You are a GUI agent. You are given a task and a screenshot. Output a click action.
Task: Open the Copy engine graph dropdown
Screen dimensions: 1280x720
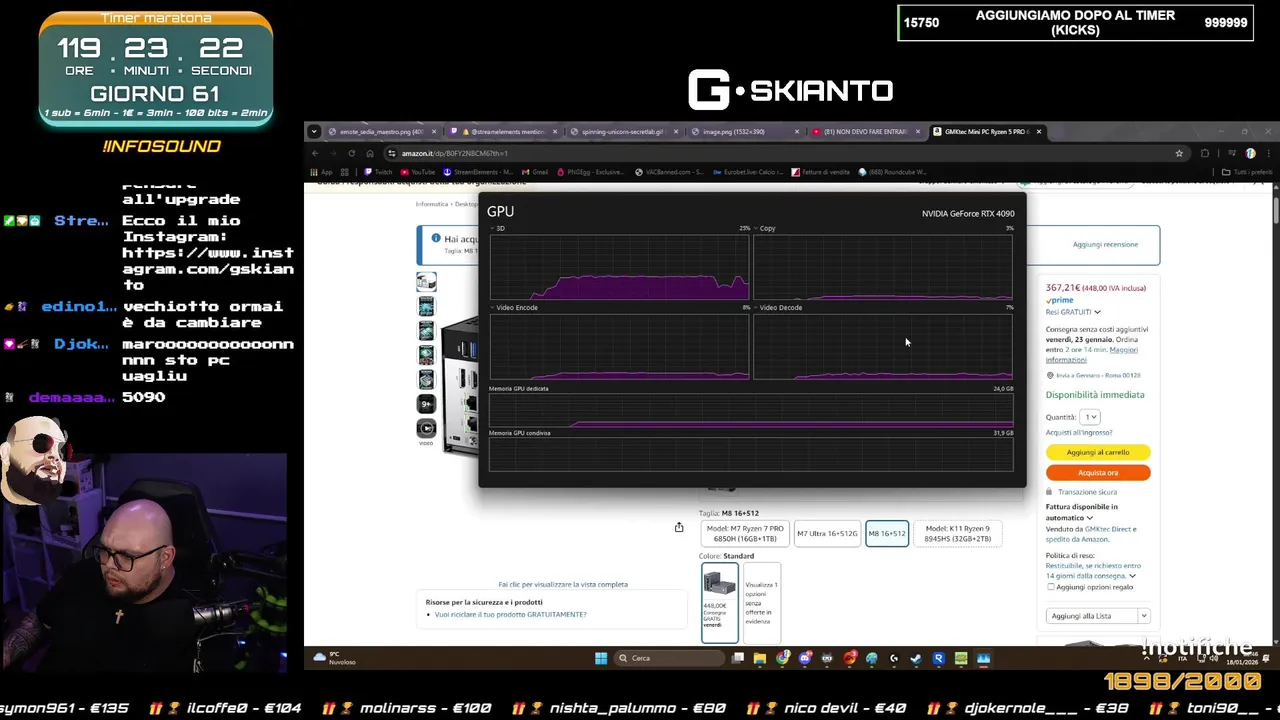pos(756,228)
